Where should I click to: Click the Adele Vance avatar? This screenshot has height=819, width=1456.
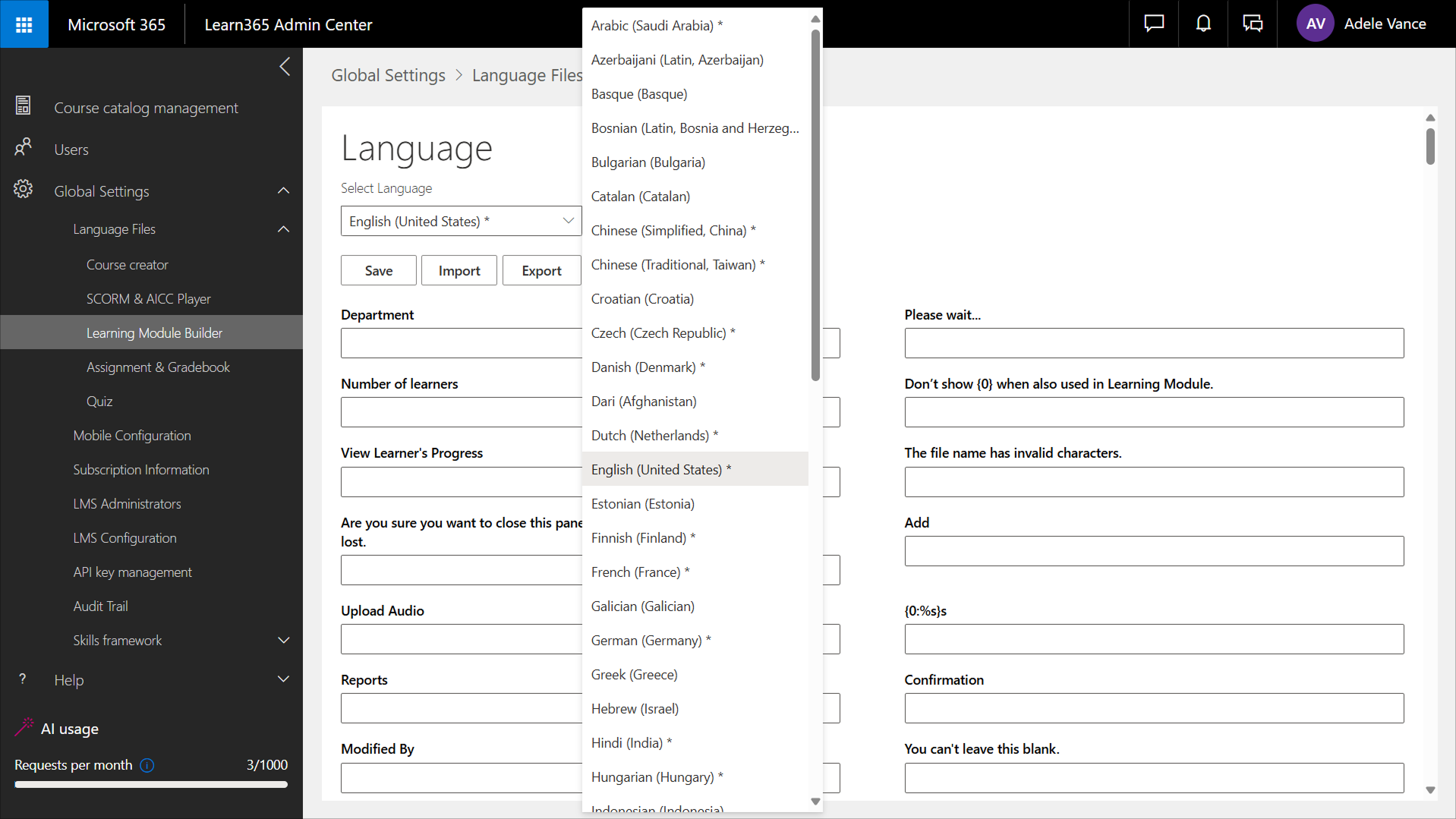1316,24
